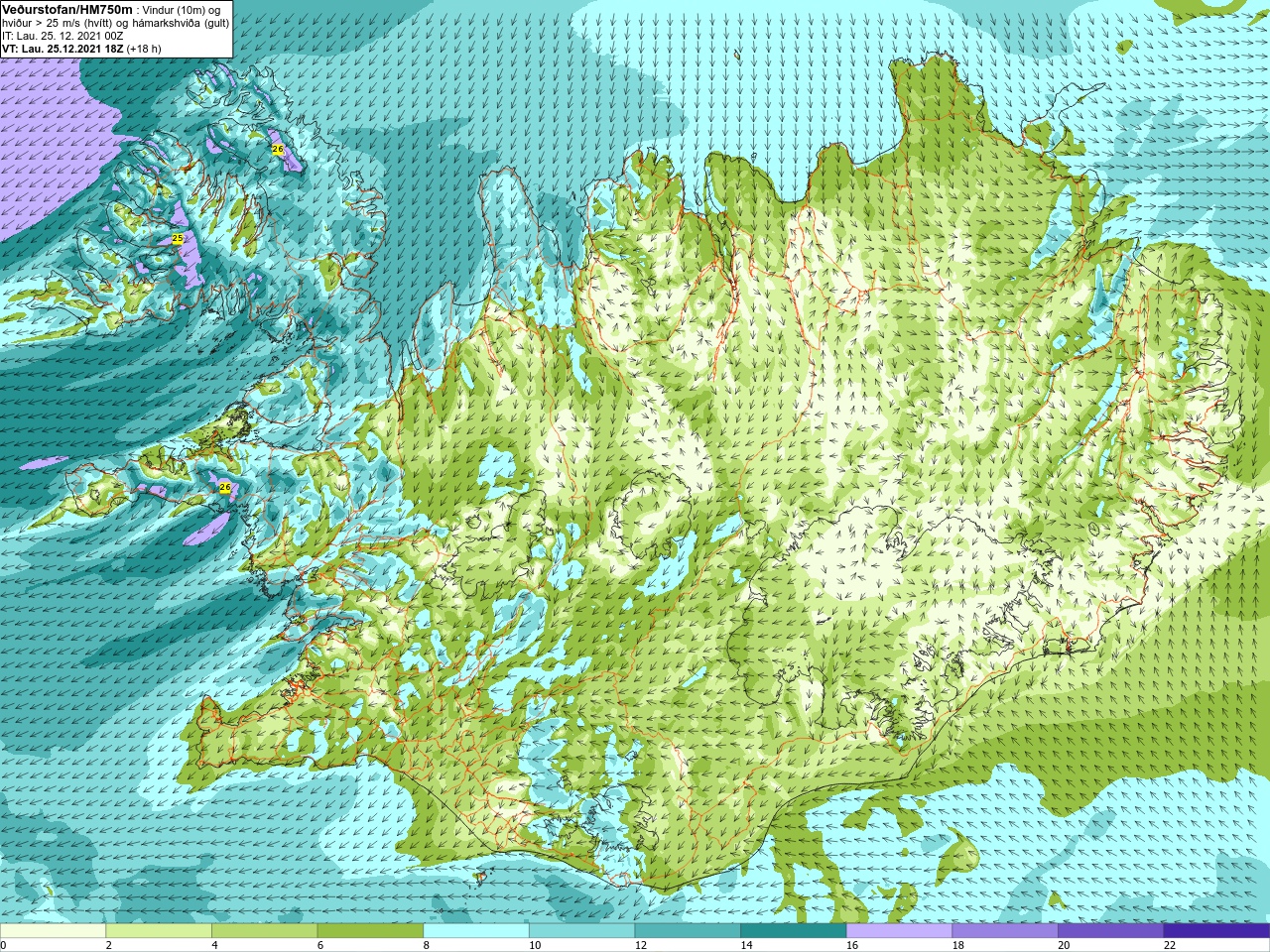Click the northernmost yellow 26 gust marker

click(278, 149)
